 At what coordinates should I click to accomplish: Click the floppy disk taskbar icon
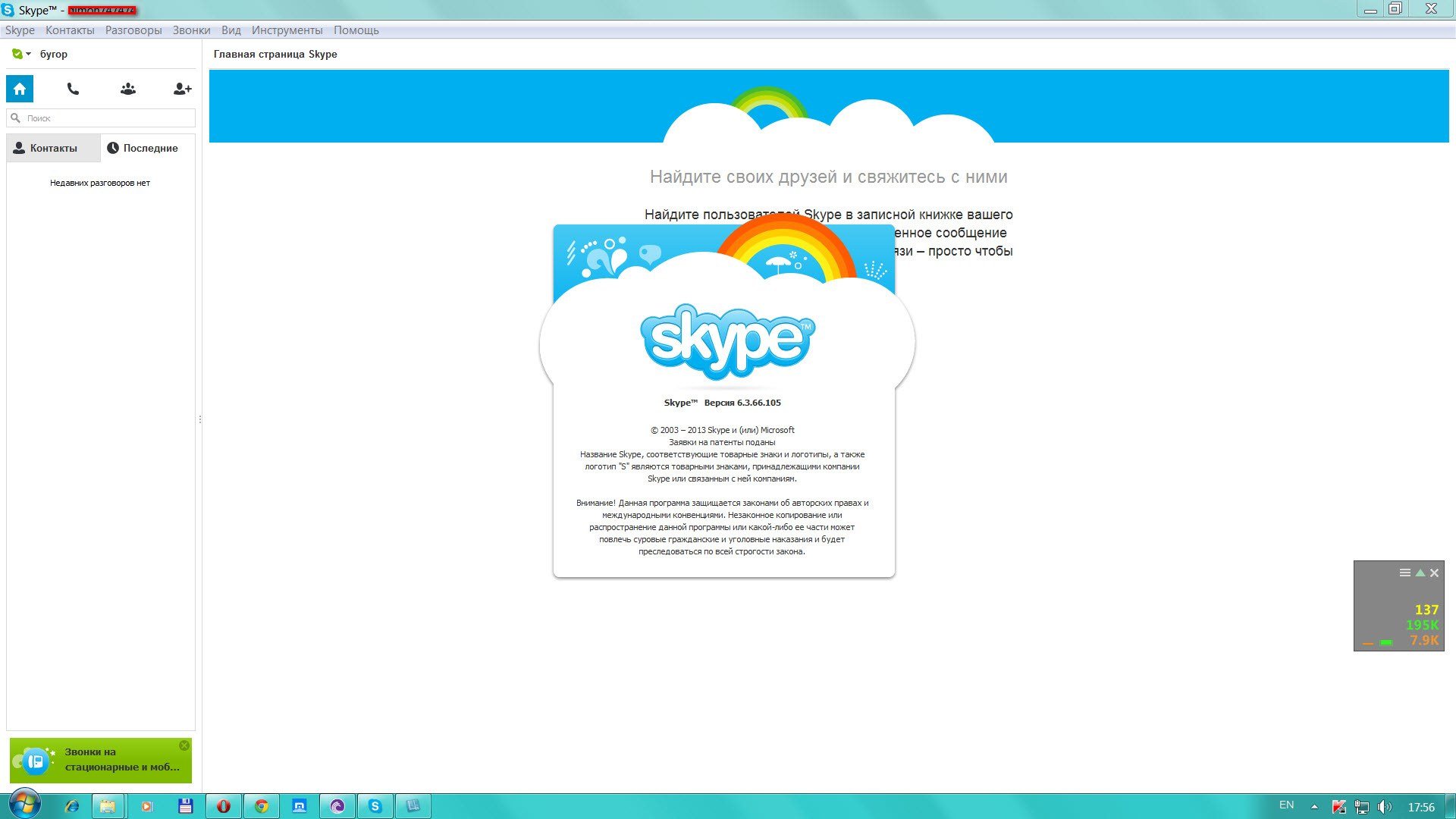(x=186, y=806)
